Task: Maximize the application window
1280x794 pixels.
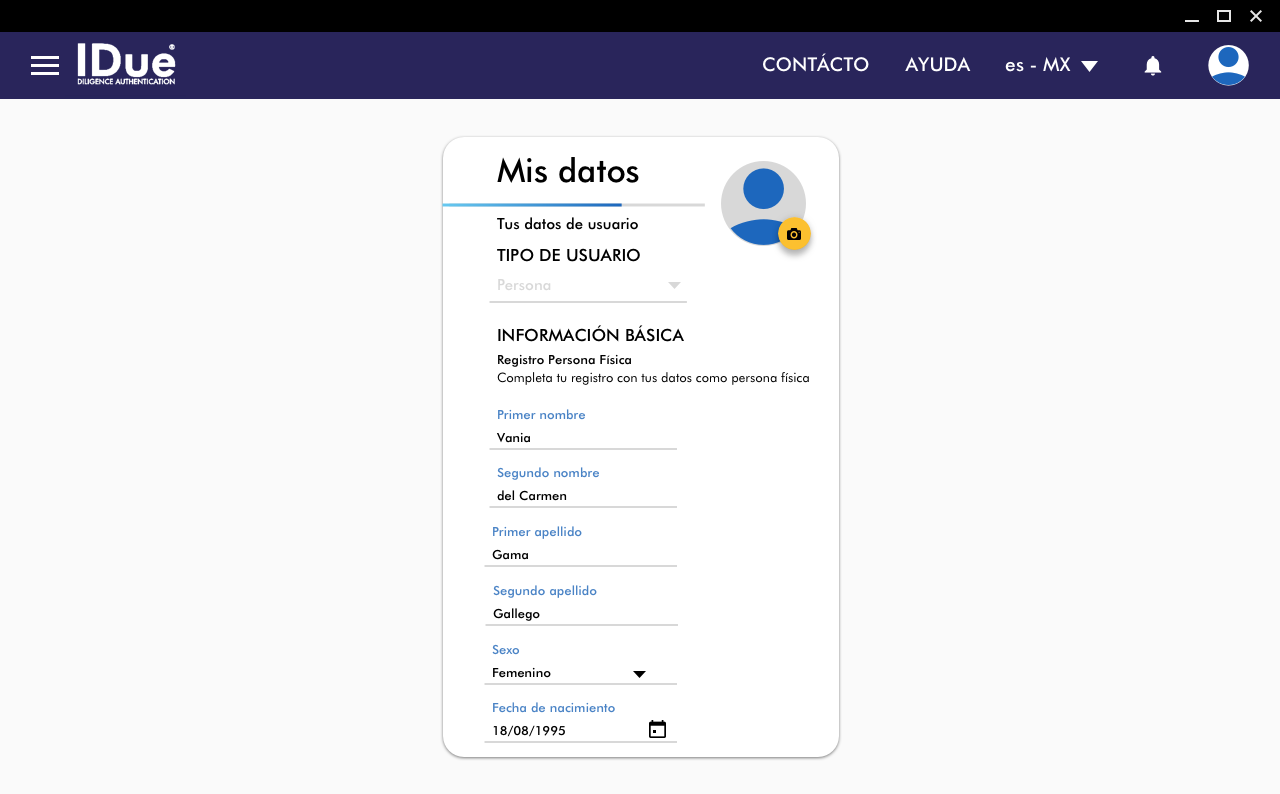Action: [1223, 16]
